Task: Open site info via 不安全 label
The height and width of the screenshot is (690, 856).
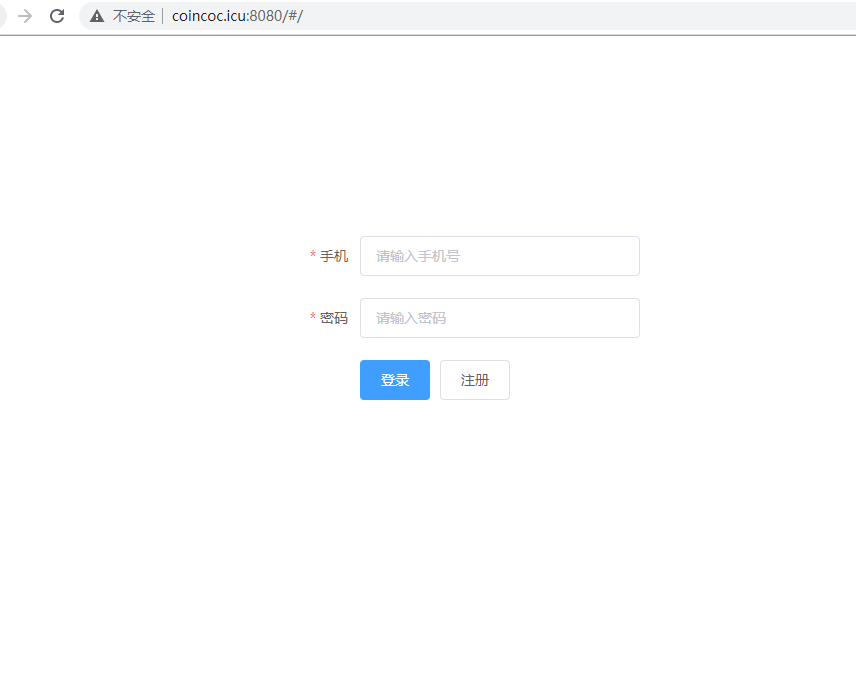Action: click(133, 16)
